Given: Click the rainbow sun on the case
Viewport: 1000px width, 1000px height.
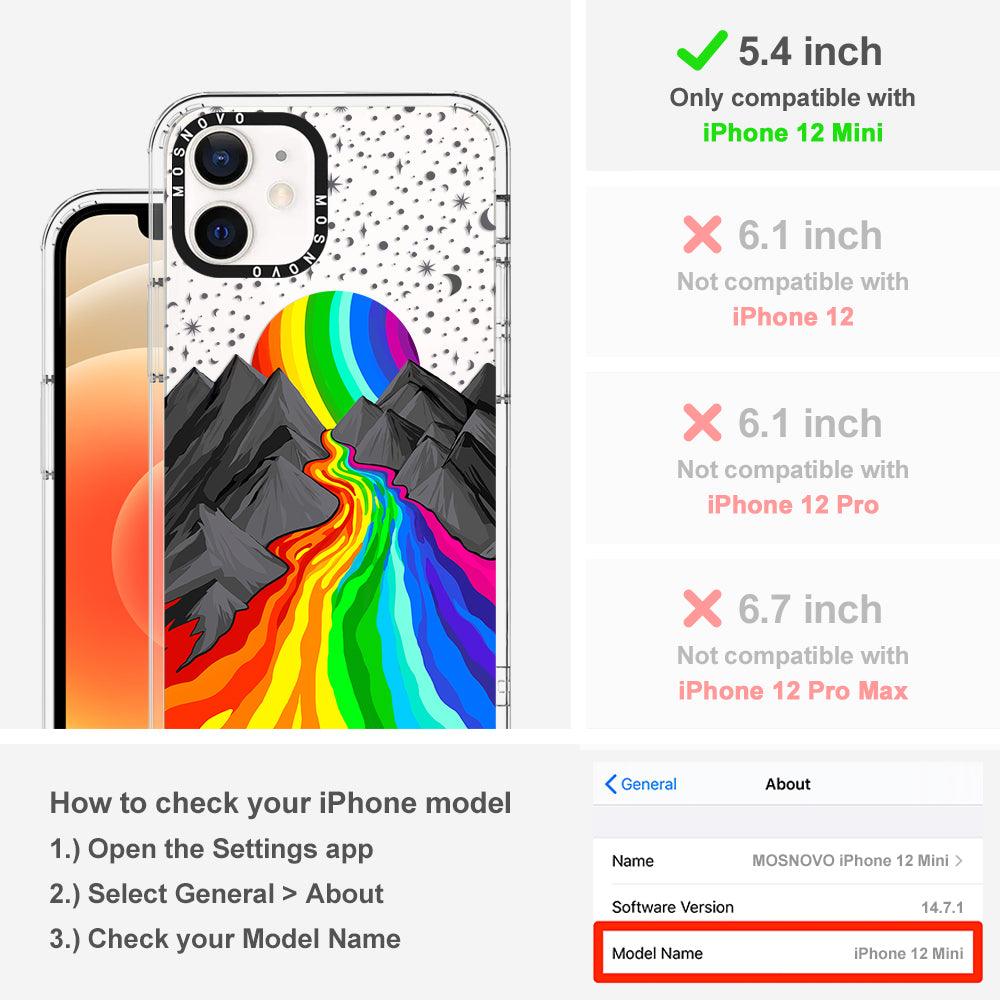Looking at the screenshot, I should [x=335, y=344].
